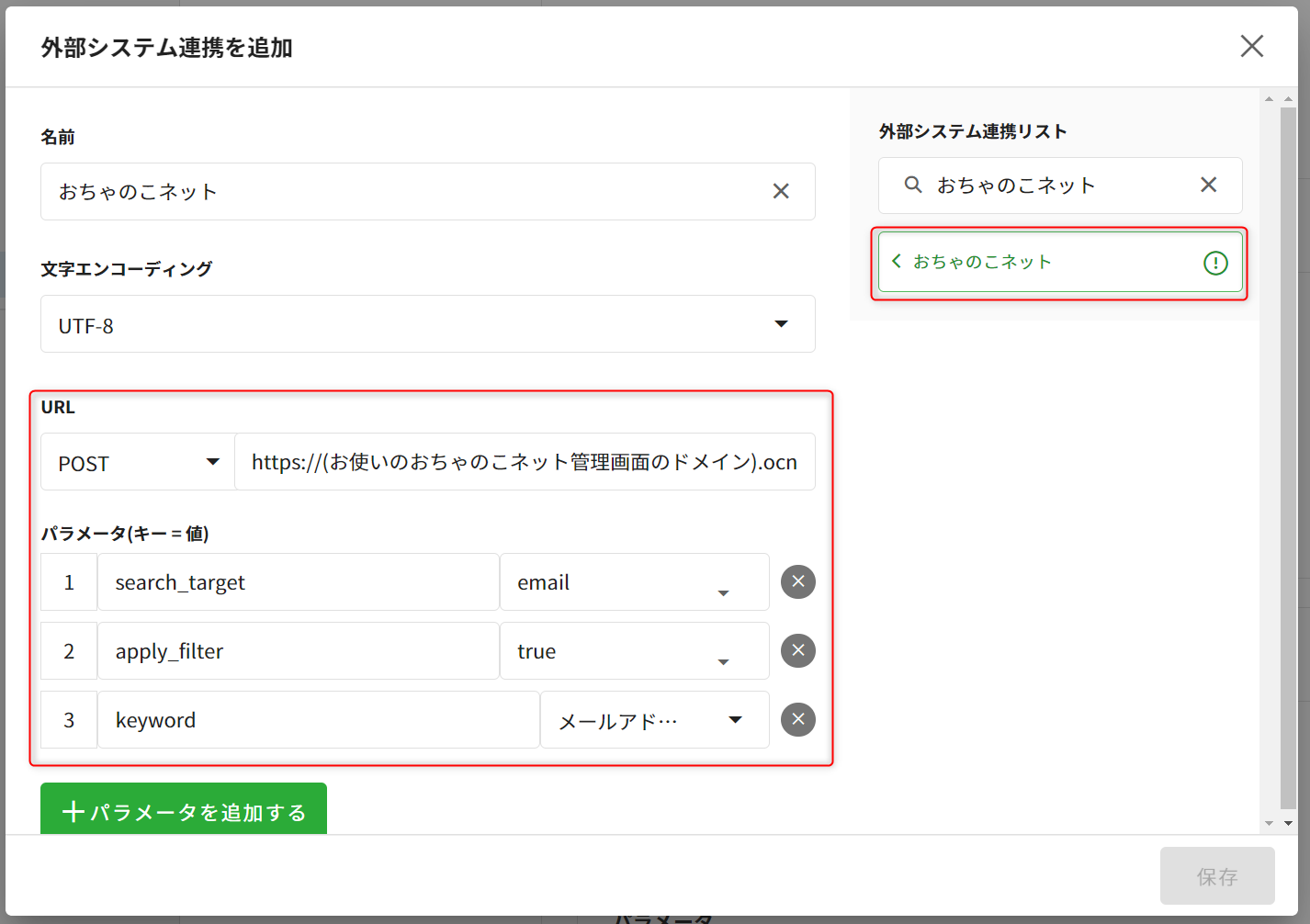Expand the メールアド… value dropdown
The image size is (1310, 924).
(x=735, y=720)
